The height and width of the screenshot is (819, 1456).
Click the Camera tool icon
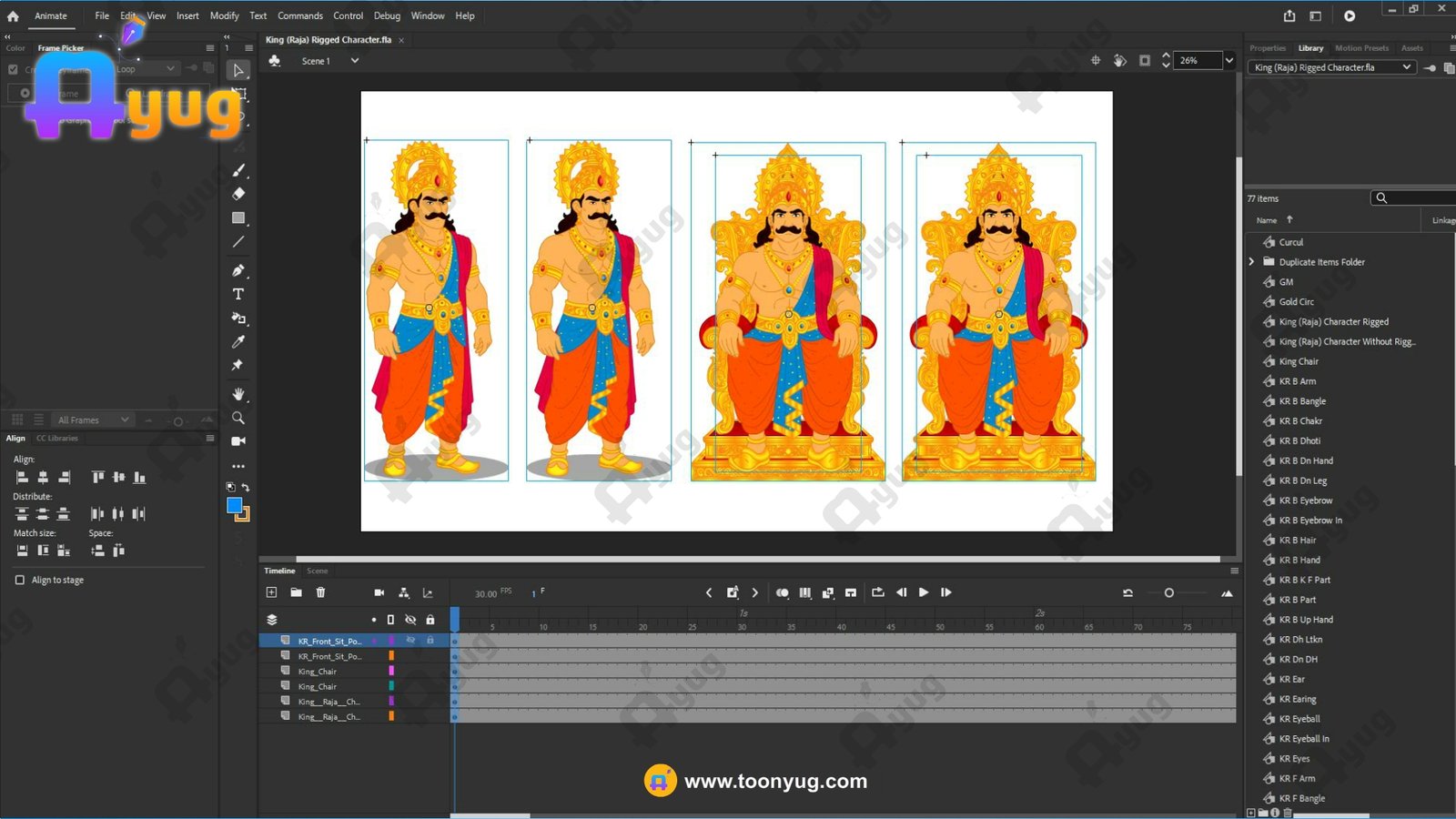[x=238, y=441]
